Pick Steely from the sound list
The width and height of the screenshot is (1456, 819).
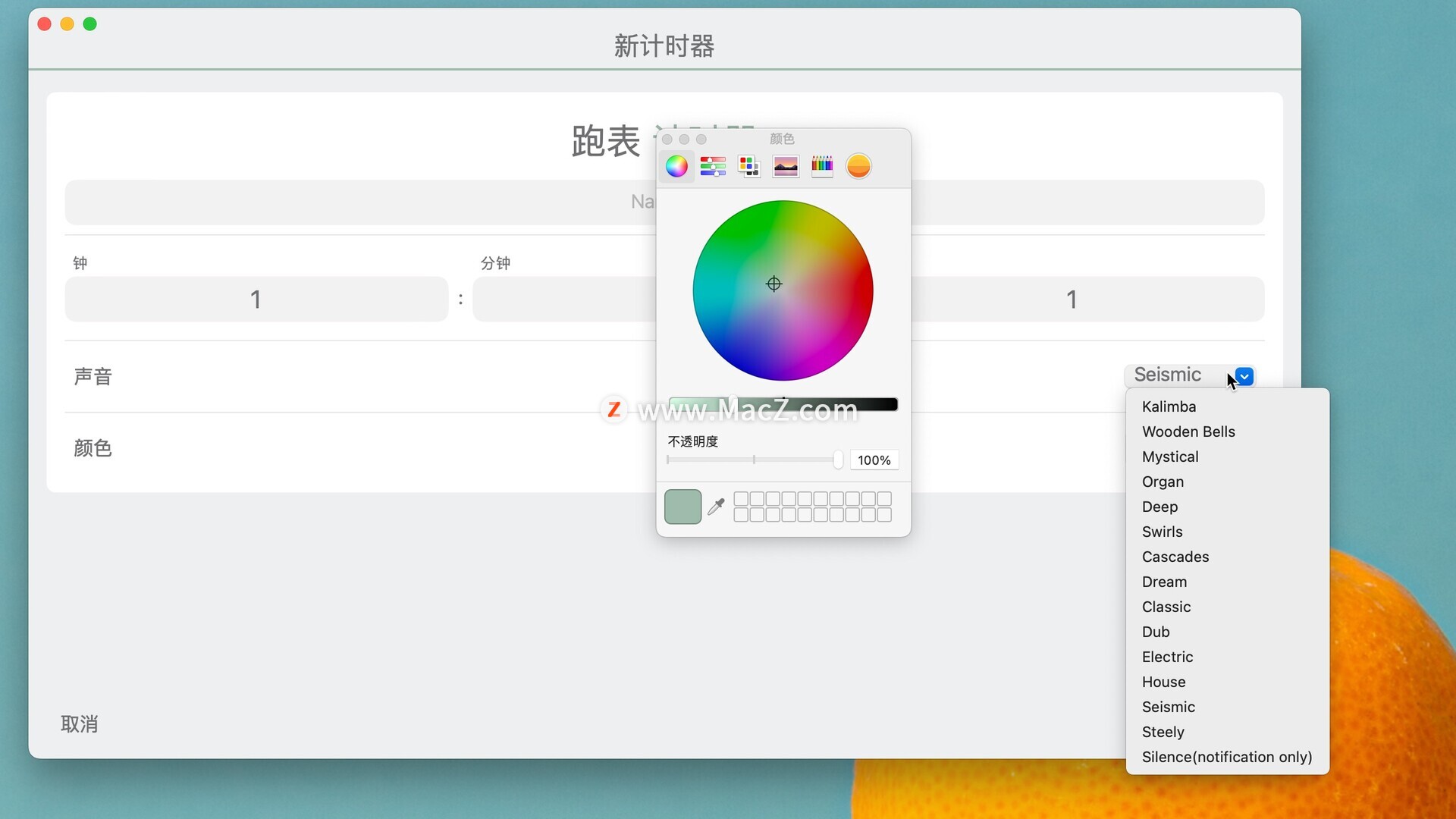tap(1228, 732)
